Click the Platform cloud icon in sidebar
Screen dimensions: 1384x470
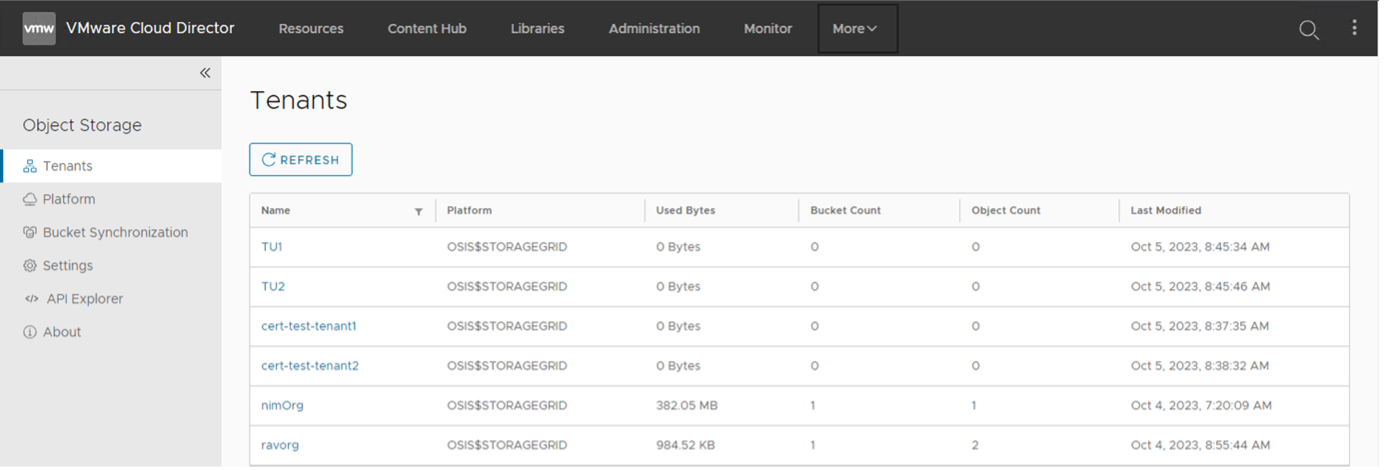tap(30, 200)
